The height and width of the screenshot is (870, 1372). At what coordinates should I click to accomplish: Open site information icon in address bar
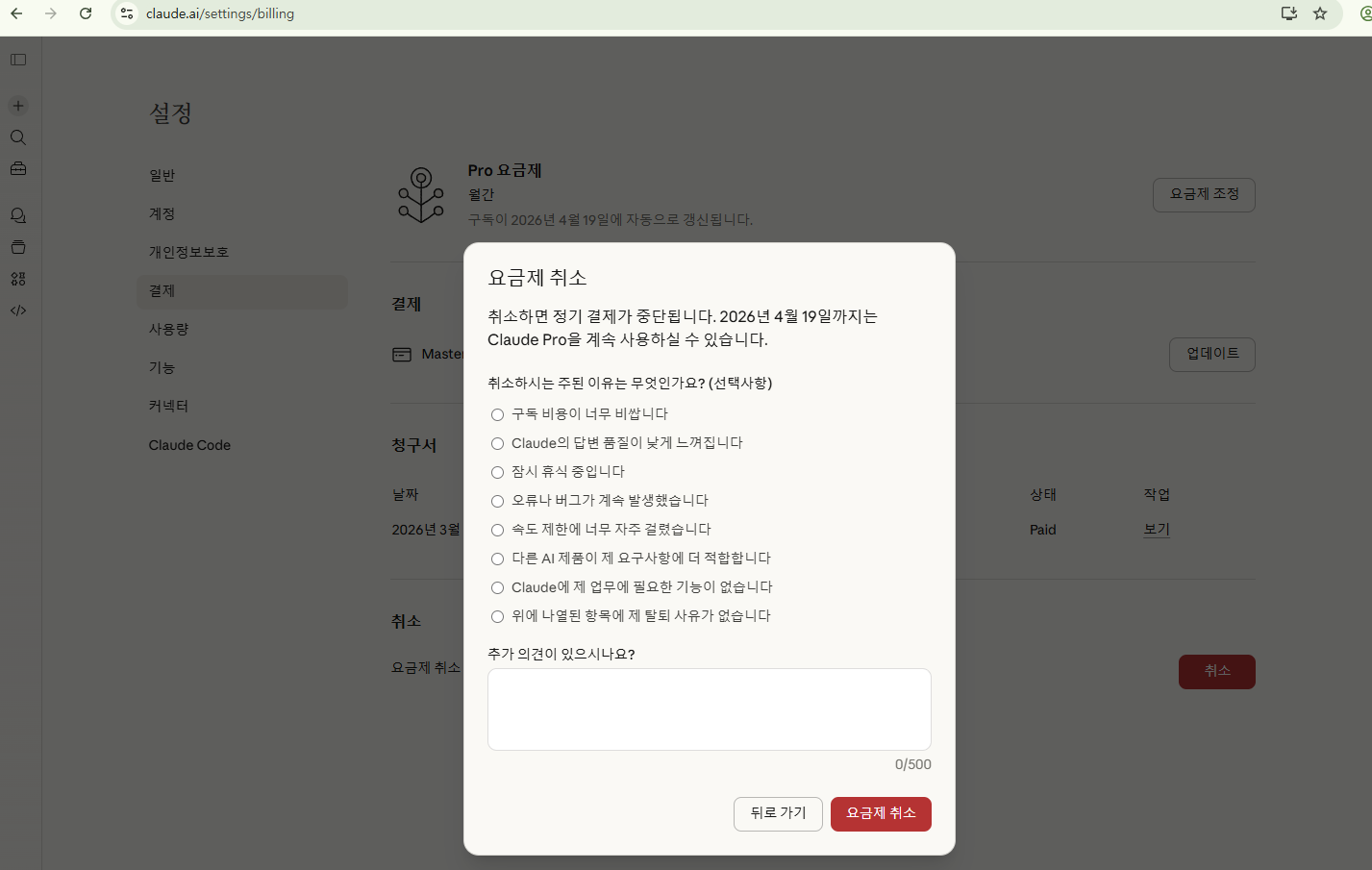tap(127, 13)
